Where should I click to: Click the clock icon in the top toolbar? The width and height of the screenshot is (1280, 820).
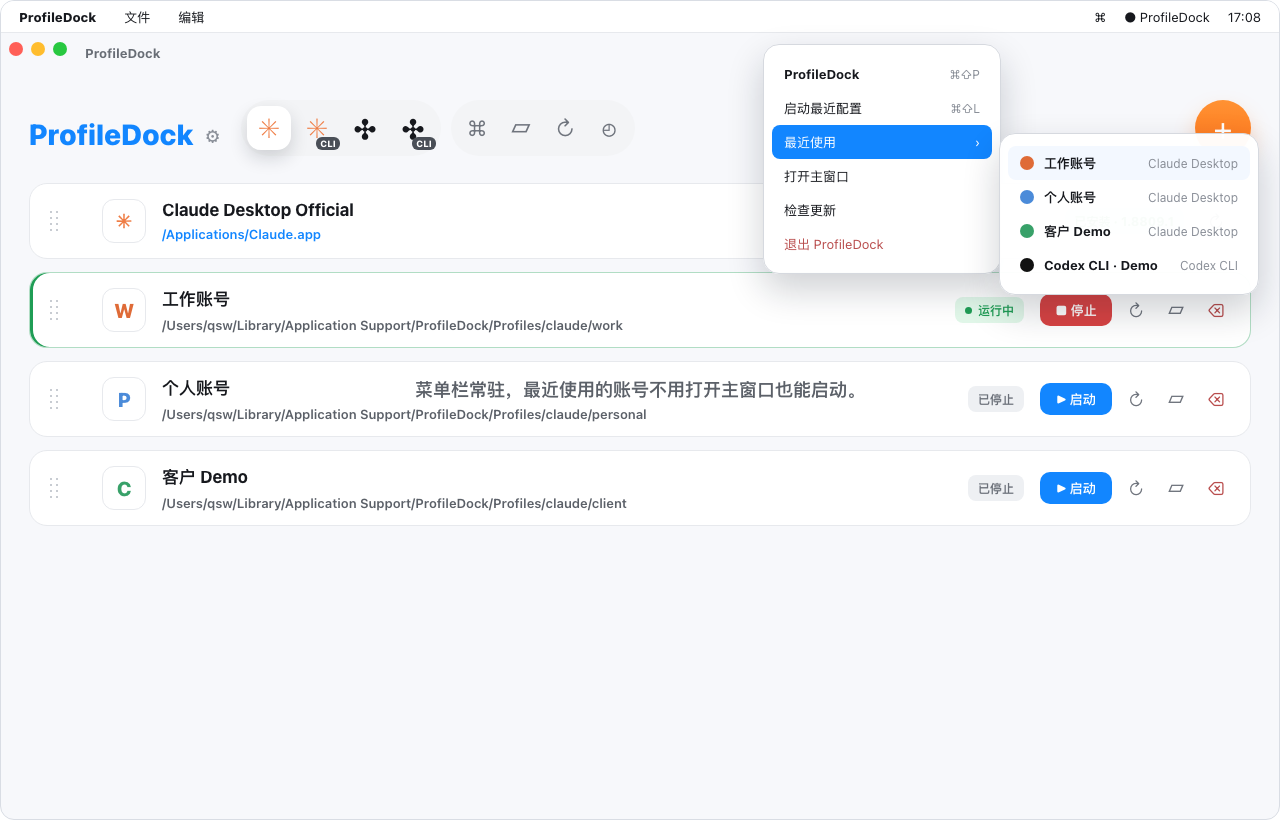tap(609, 129)
